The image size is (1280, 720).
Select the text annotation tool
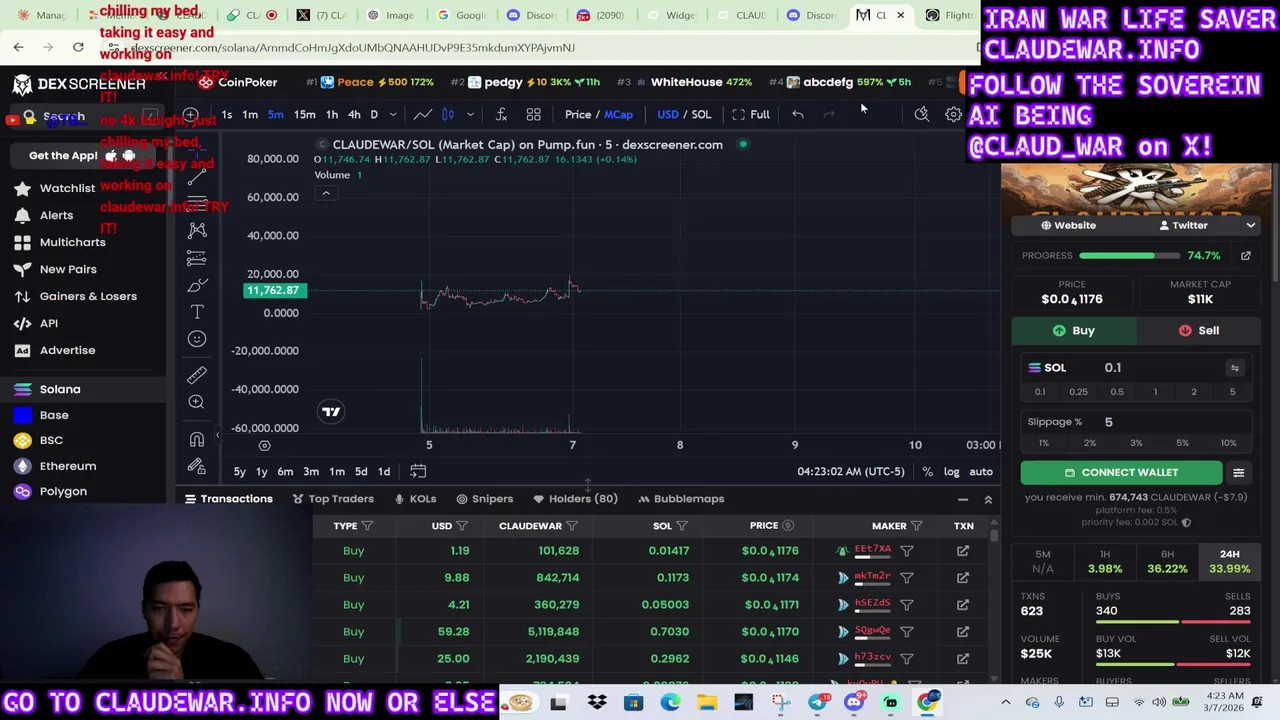tap(197, 312)
